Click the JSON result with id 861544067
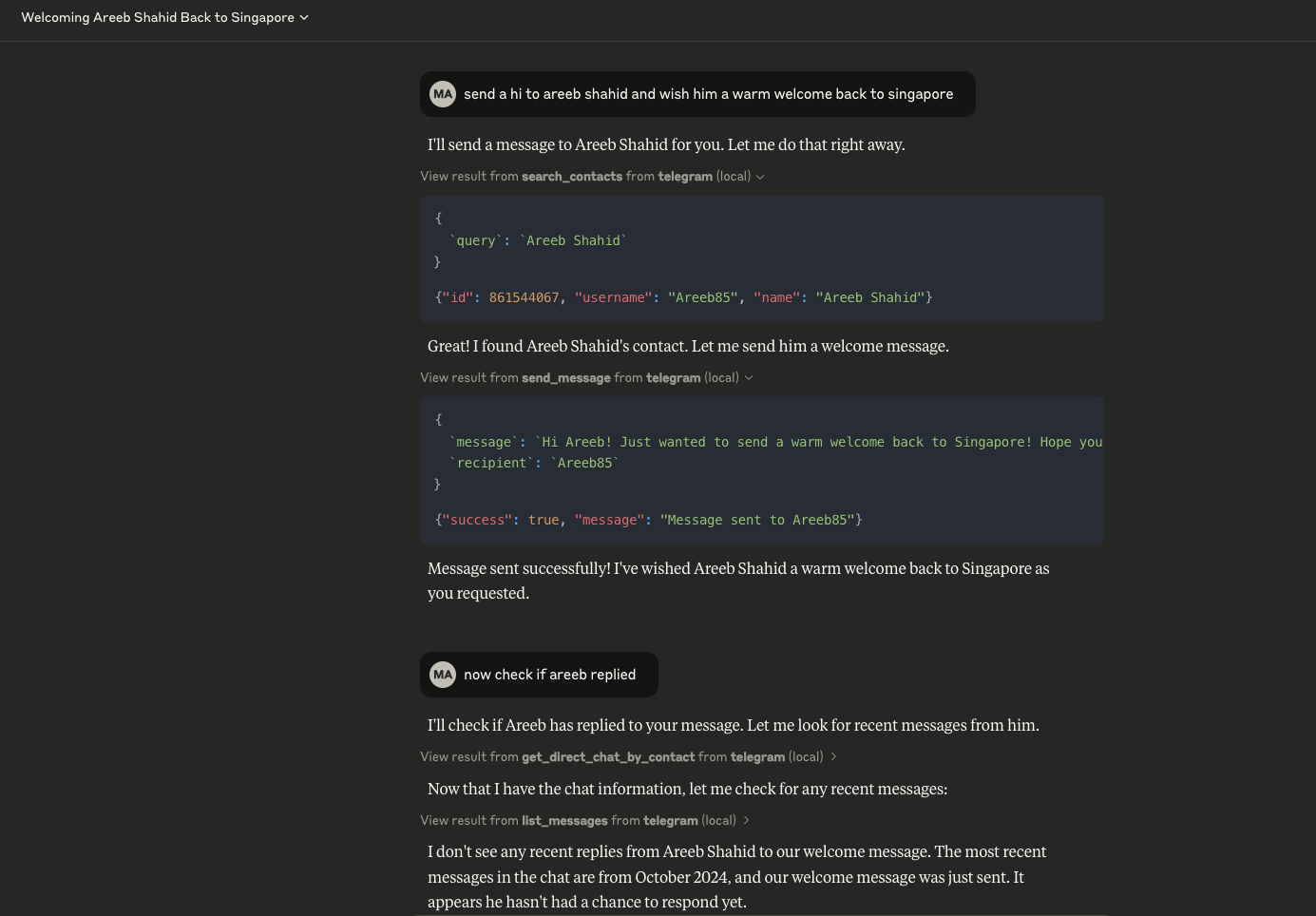 coord(683,298)
